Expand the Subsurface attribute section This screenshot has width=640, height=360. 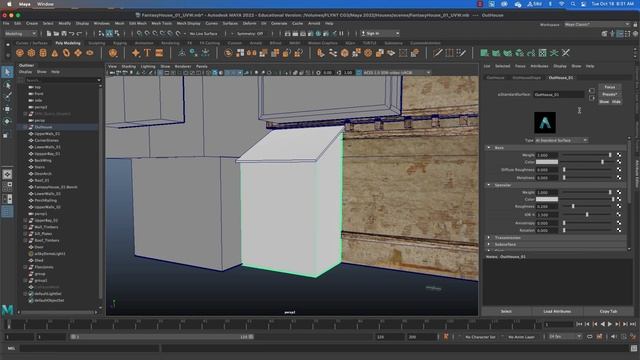click(489, 244)
